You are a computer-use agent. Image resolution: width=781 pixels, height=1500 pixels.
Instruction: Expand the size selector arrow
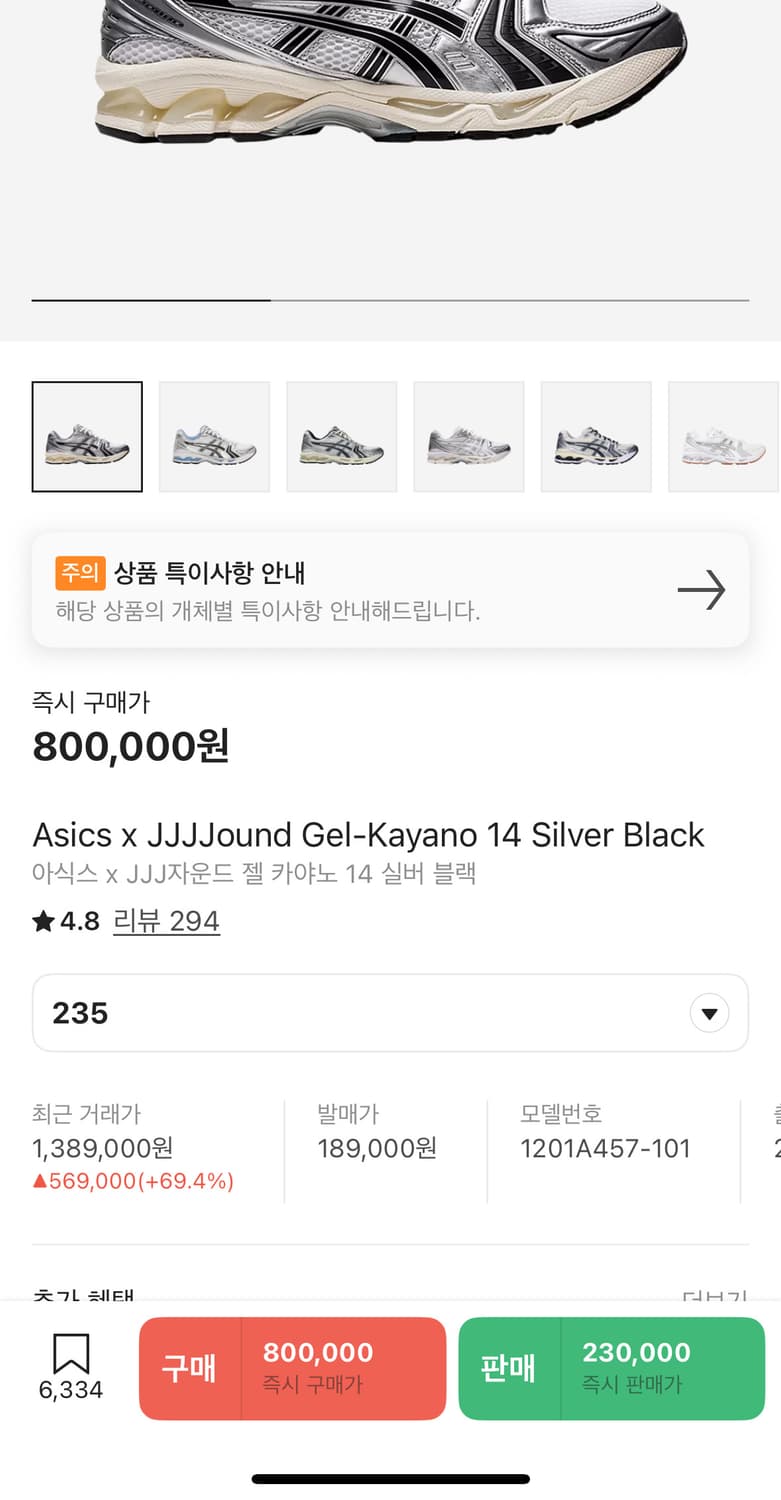709,1014
